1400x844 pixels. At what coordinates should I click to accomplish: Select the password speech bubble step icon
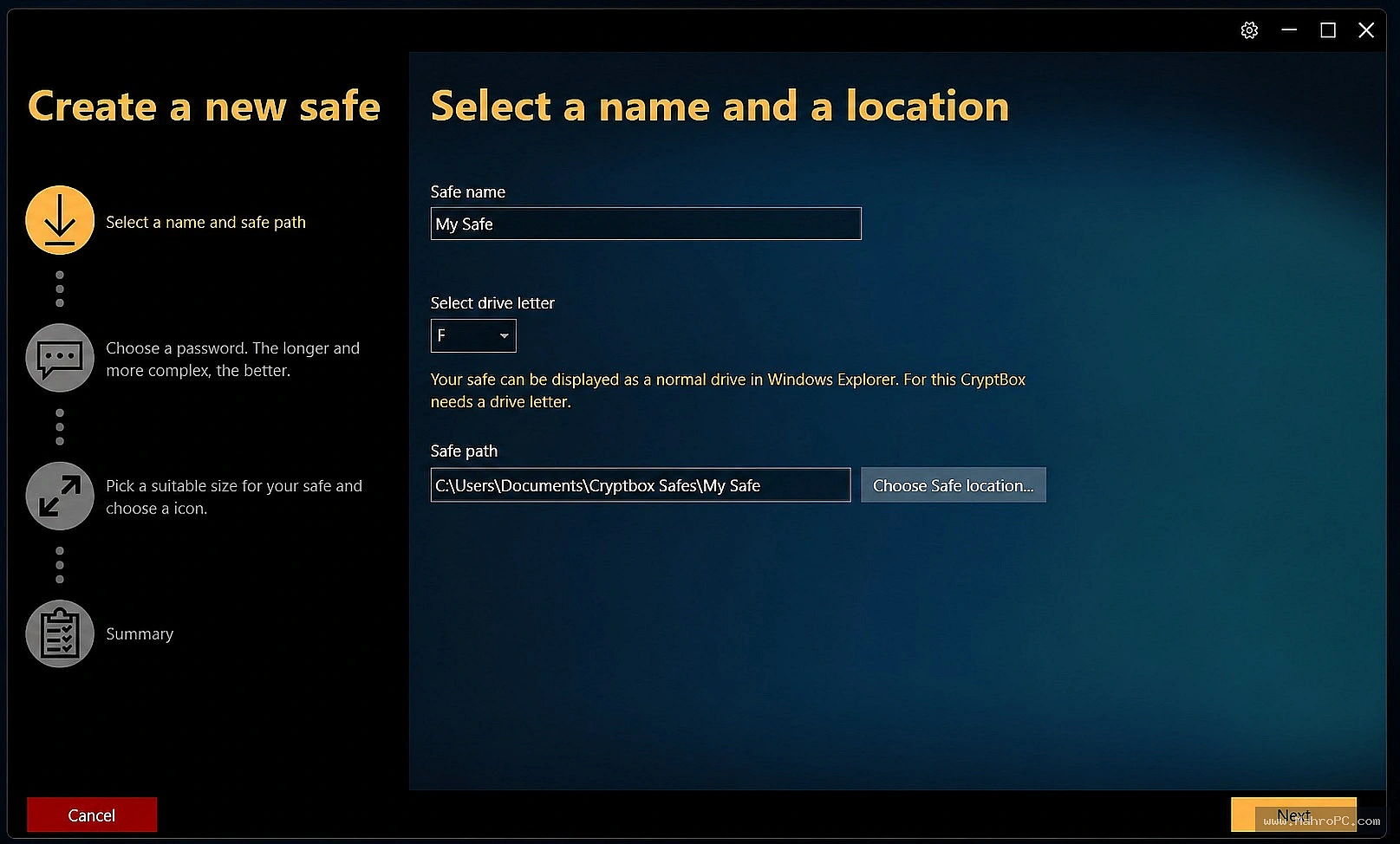[x=60, y=358]
